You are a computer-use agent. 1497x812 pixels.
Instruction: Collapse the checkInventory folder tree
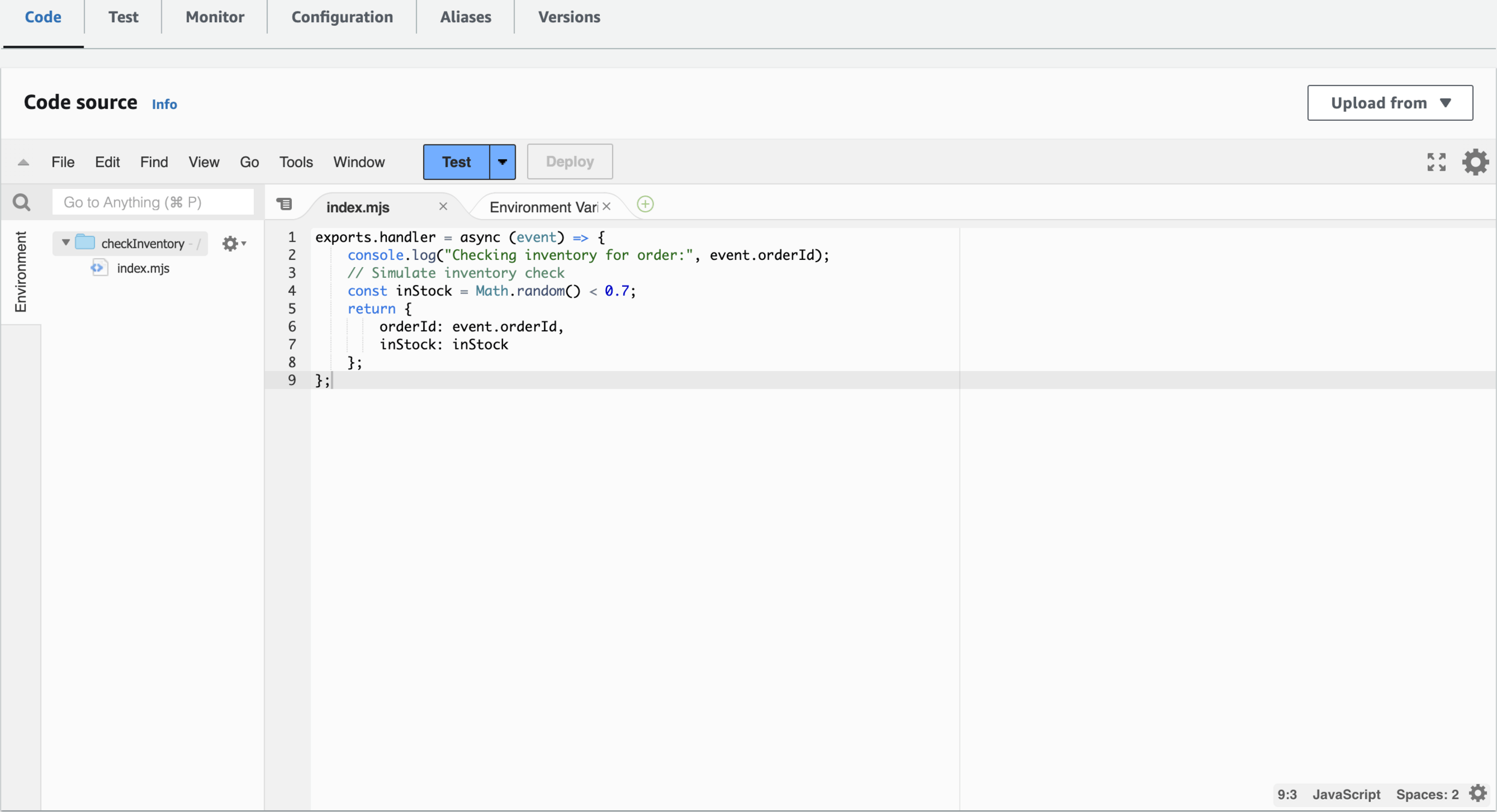coord(66,242)
